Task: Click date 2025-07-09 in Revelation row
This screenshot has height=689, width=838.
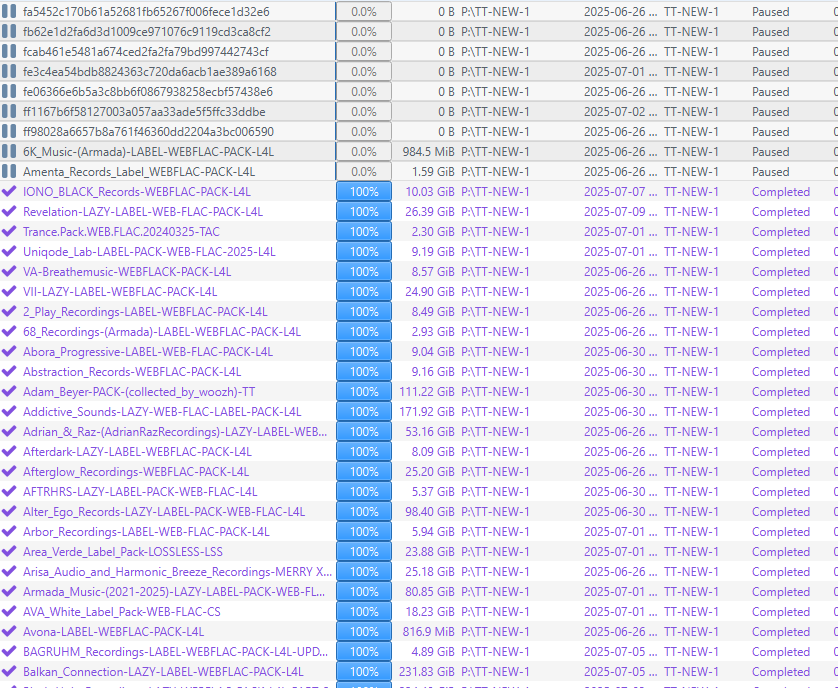Action: [x=620, y=212]
